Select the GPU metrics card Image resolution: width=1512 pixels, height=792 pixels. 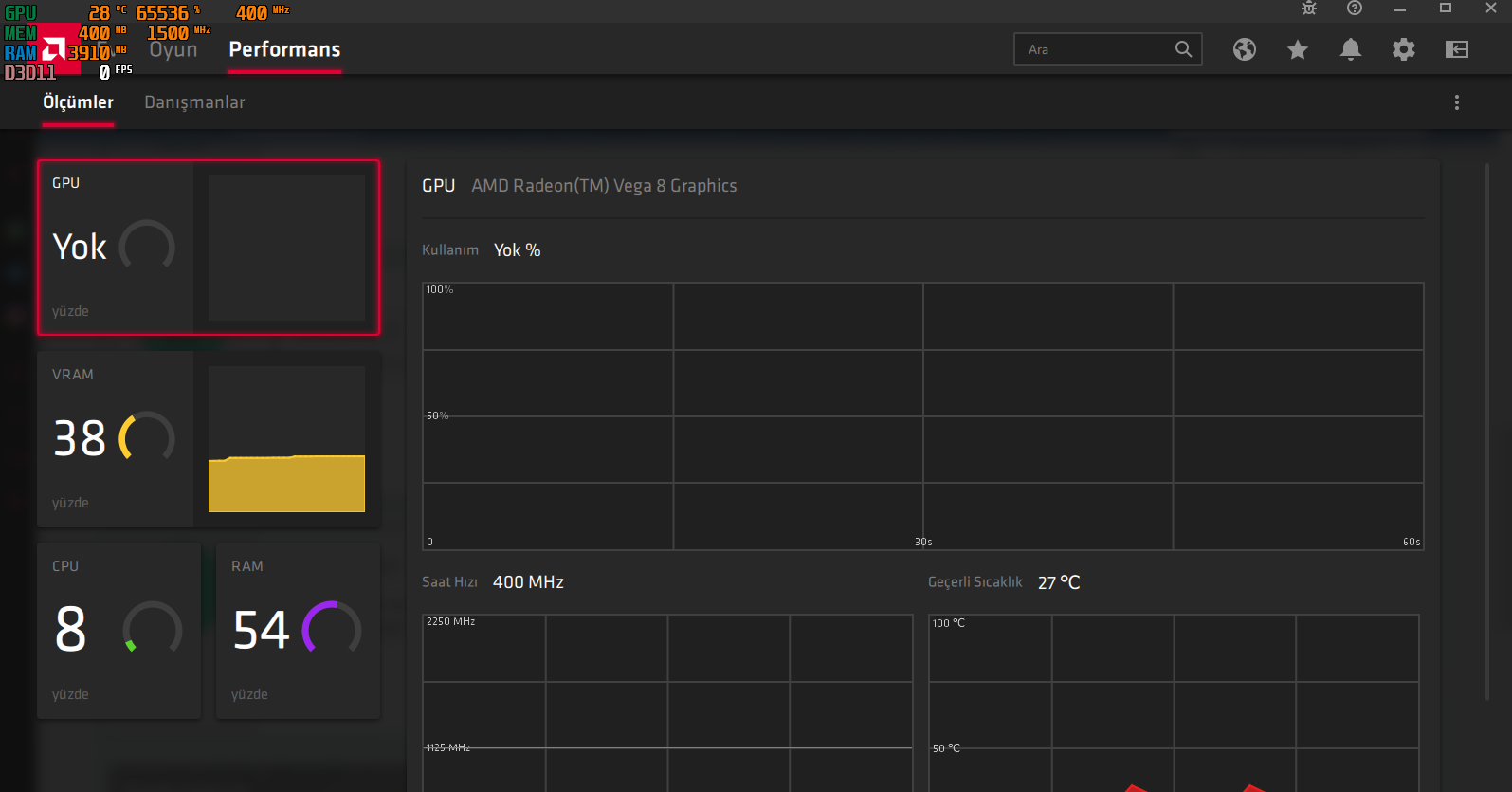[209, 248]
